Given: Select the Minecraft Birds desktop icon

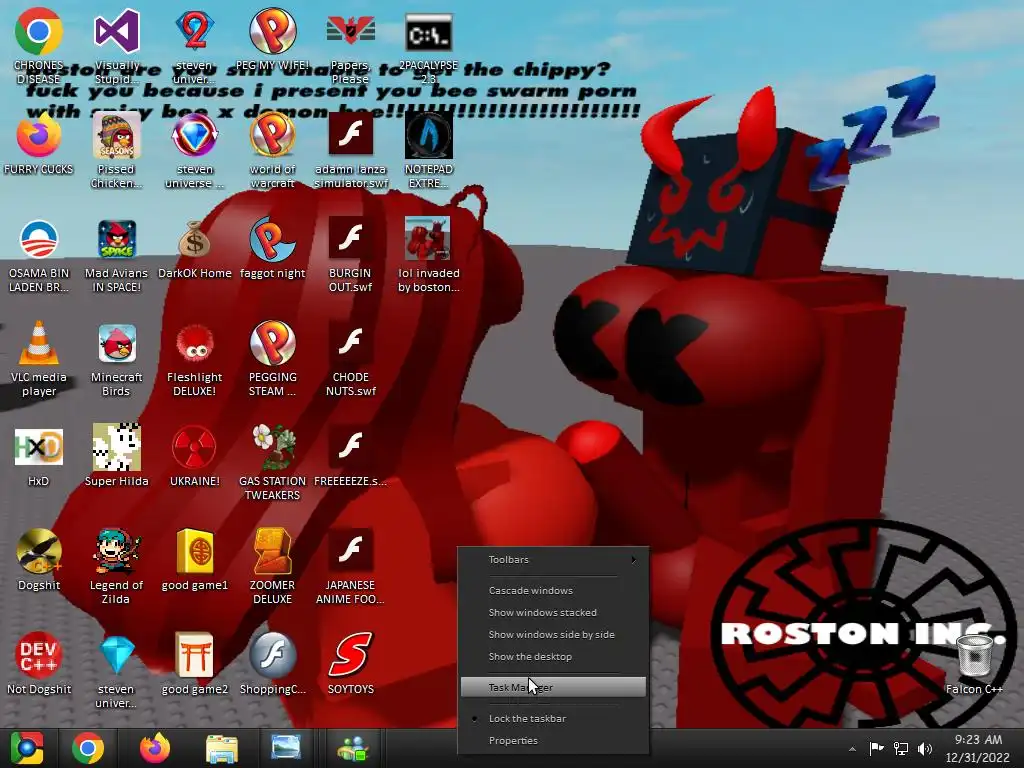Looking at the screenshot, I should [116, 359].
